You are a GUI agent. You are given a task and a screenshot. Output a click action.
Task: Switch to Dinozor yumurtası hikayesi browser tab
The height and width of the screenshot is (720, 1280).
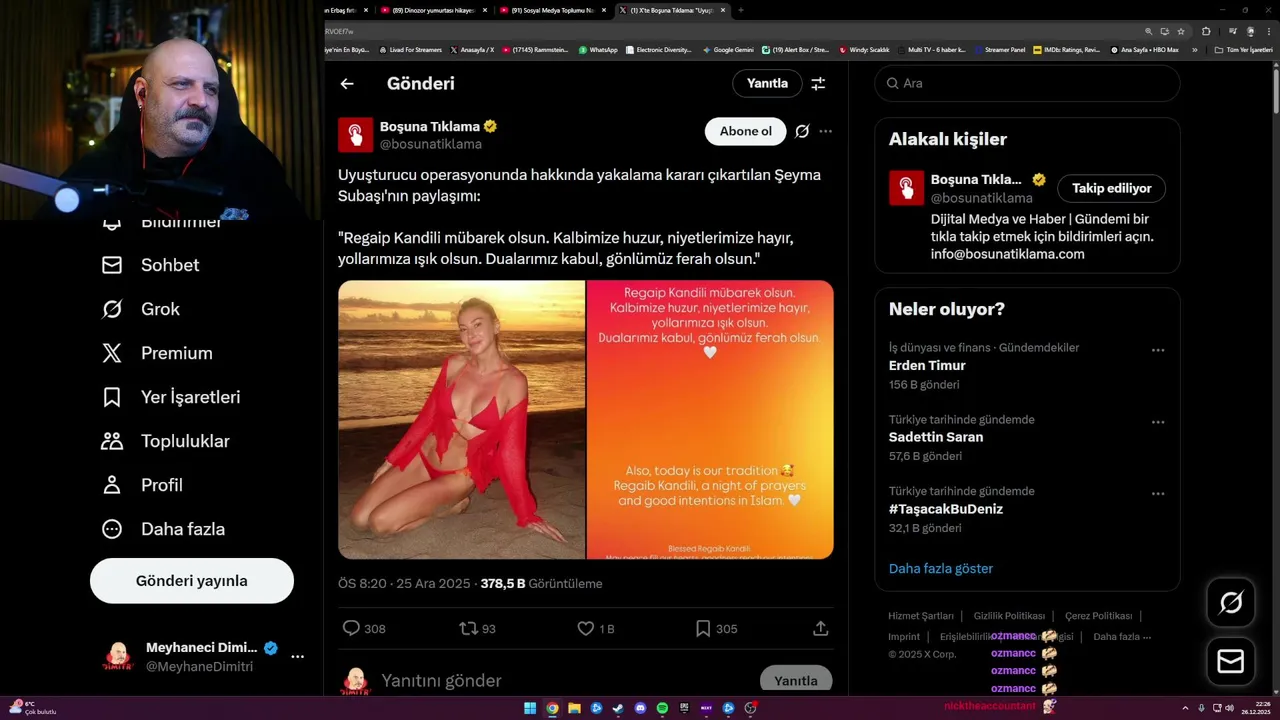435,10
